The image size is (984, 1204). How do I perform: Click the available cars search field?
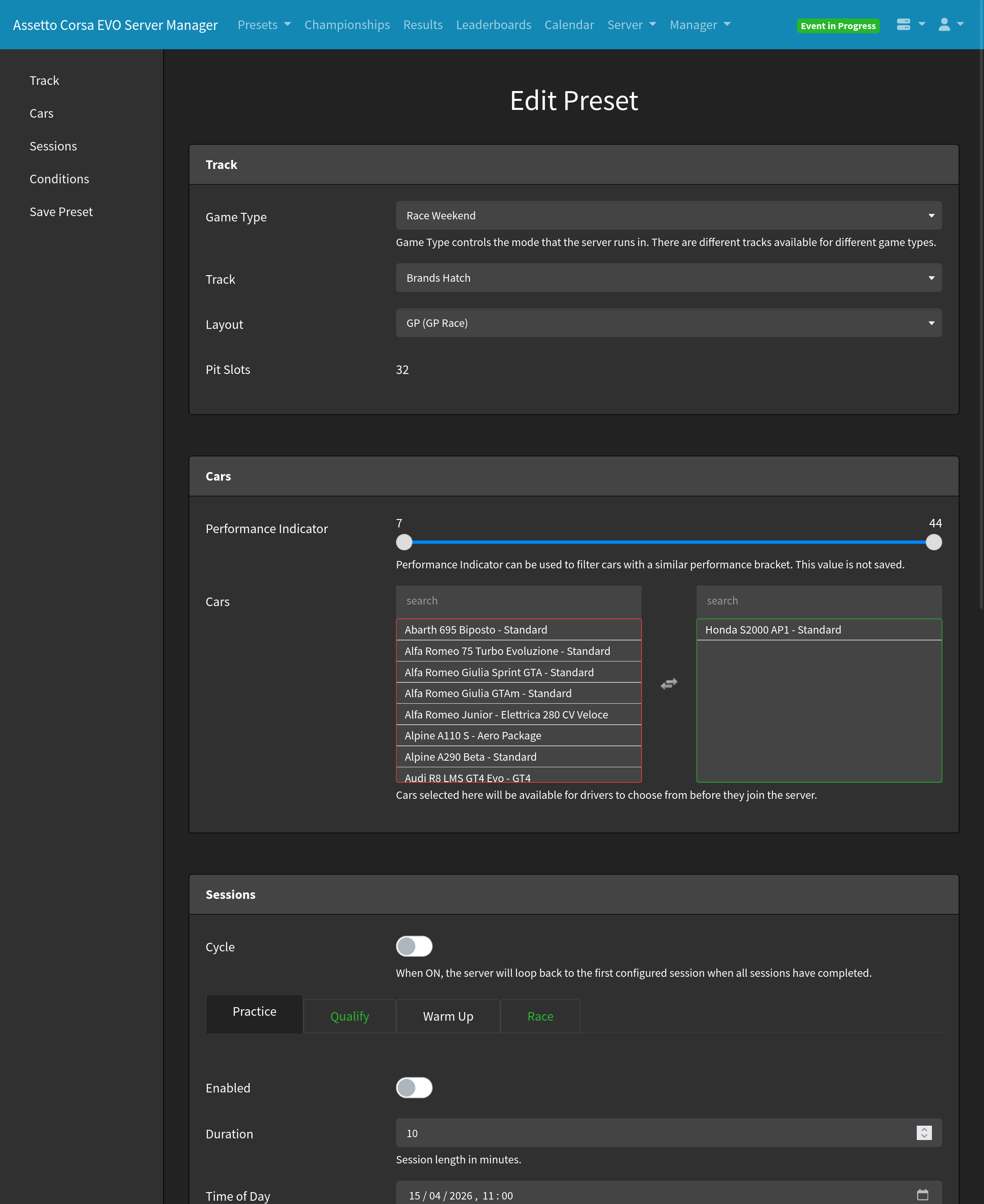519,601
